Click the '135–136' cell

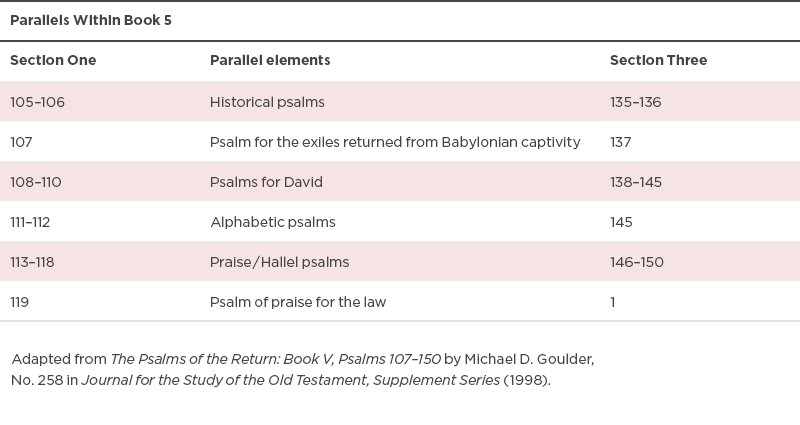point(636,102)
